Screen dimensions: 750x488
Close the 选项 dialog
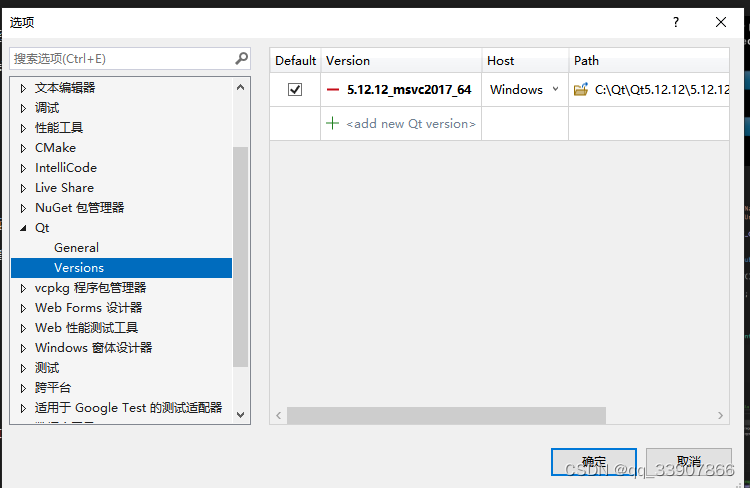pyautogui.click(x=721, y=22)
